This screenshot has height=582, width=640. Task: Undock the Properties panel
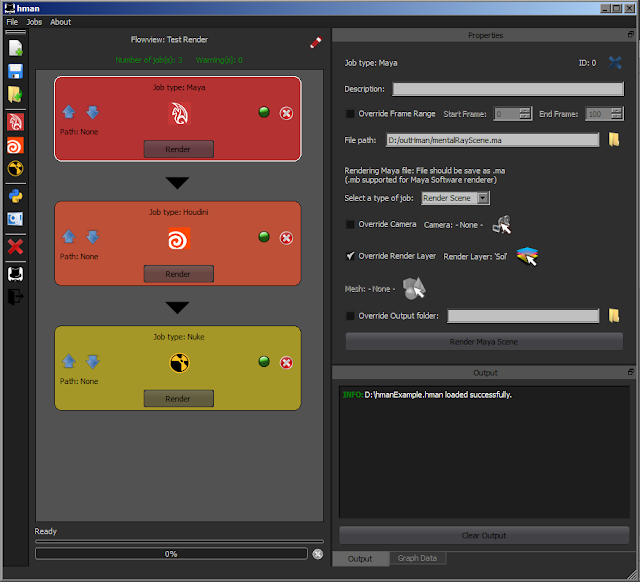coord(631,35)
